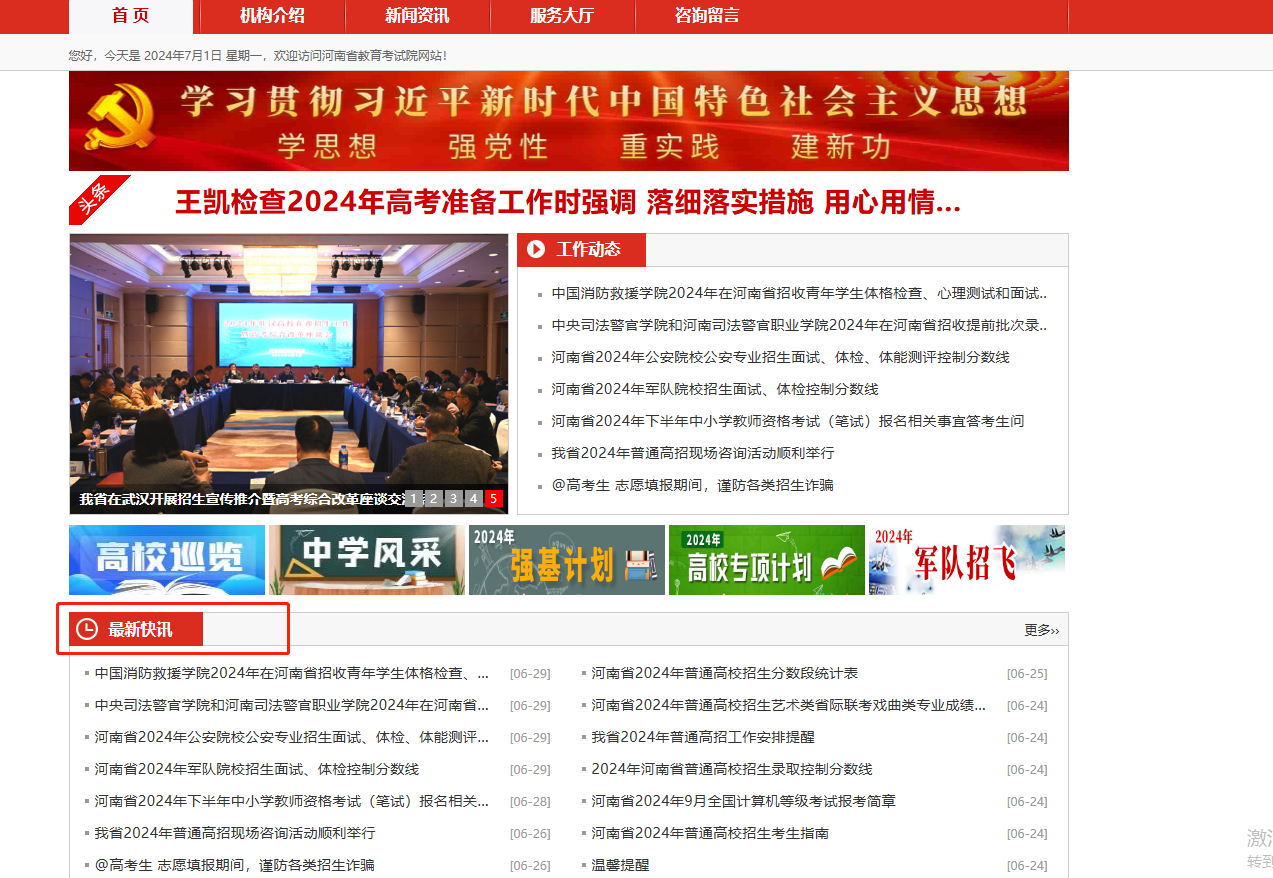The width and height of the screenshot is (1273, 878).
Task: Open the 高校巡览 banner image
Action: pos(167,560)
